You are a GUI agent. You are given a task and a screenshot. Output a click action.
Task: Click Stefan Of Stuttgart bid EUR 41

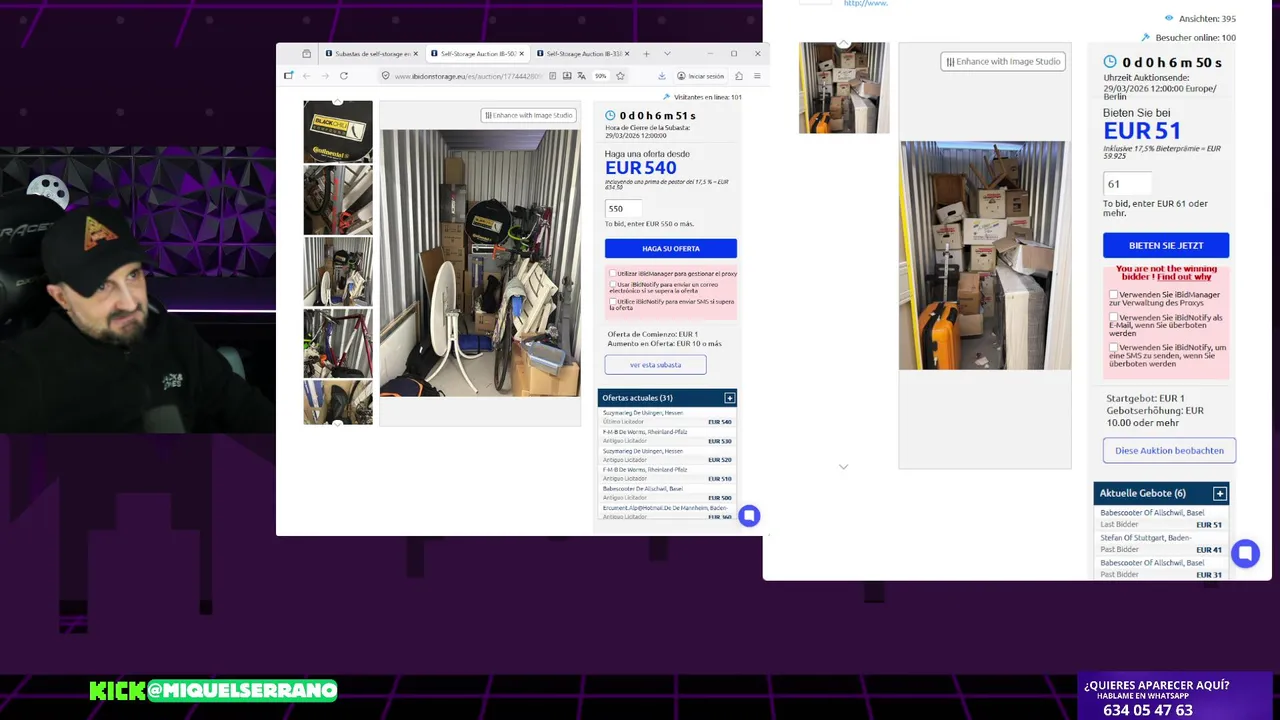point(1160,543)
